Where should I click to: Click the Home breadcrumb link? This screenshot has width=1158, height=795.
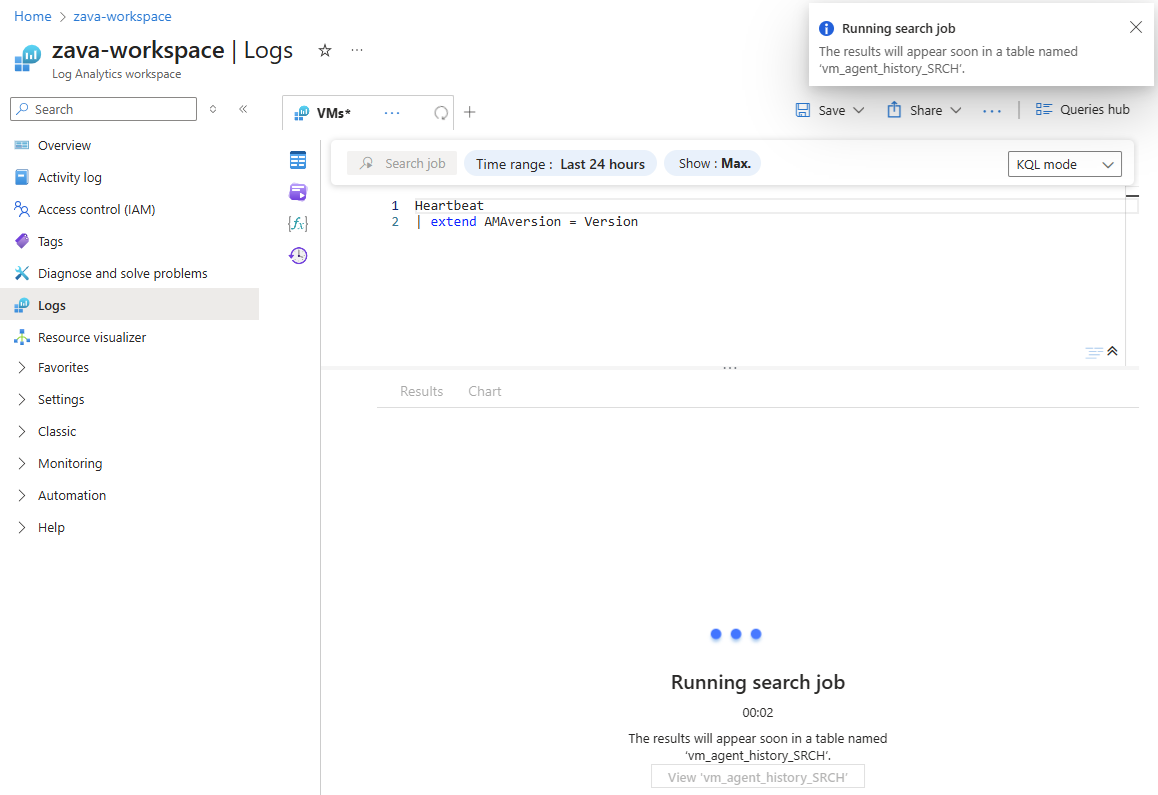point(32,16)
